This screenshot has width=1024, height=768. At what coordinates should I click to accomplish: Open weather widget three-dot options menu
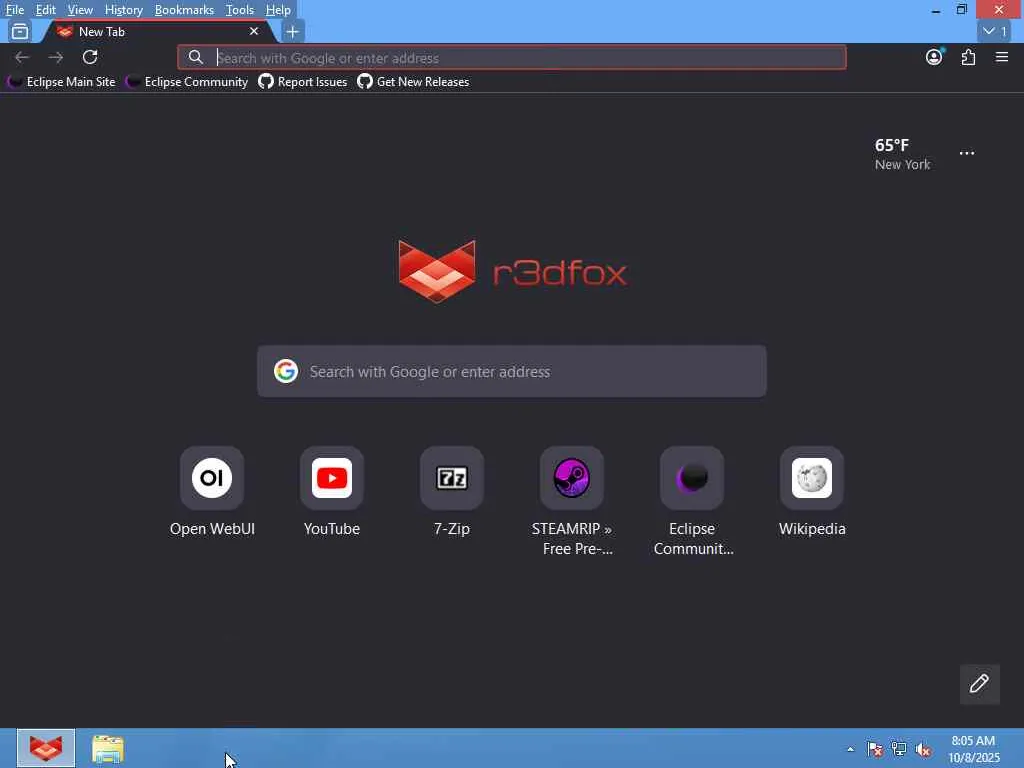(x=967, y=153)
